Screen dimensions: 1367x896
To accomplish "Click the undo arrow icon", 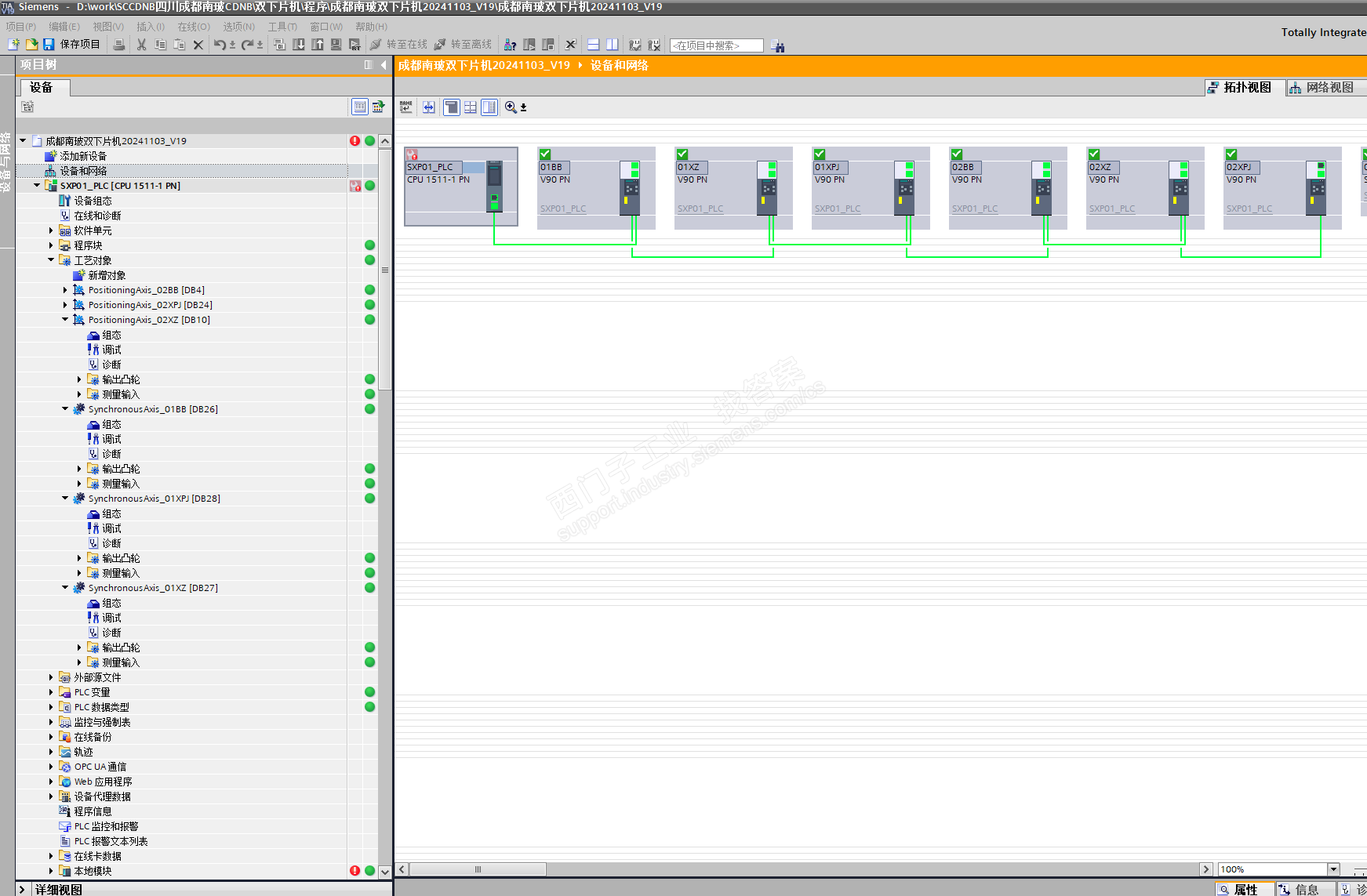I will tap(220, 45).
